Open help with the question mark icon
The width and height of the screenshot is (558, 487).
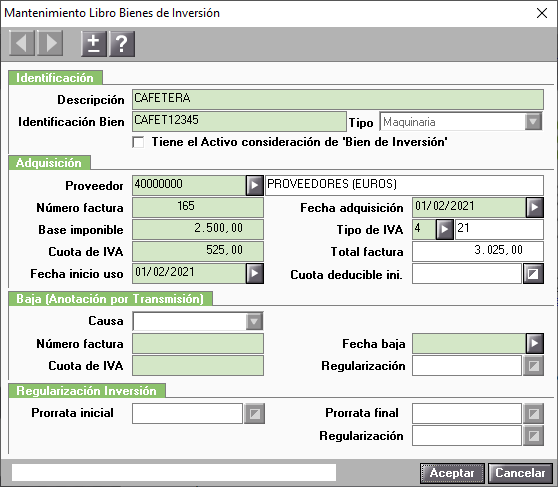(122, 44)
